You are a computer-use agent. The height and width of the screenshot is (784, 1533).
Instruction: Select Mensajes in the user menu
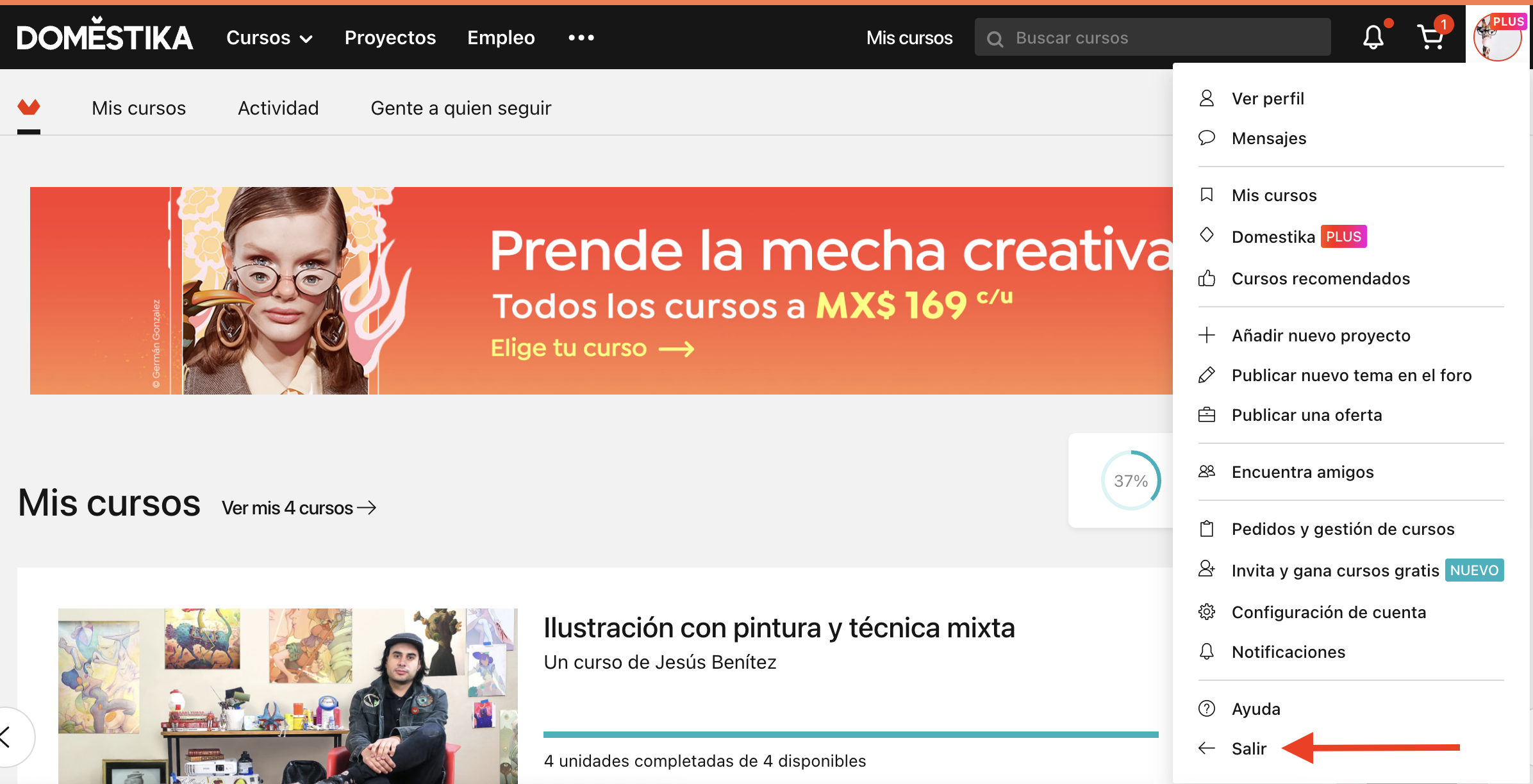tap(1269, 138)
